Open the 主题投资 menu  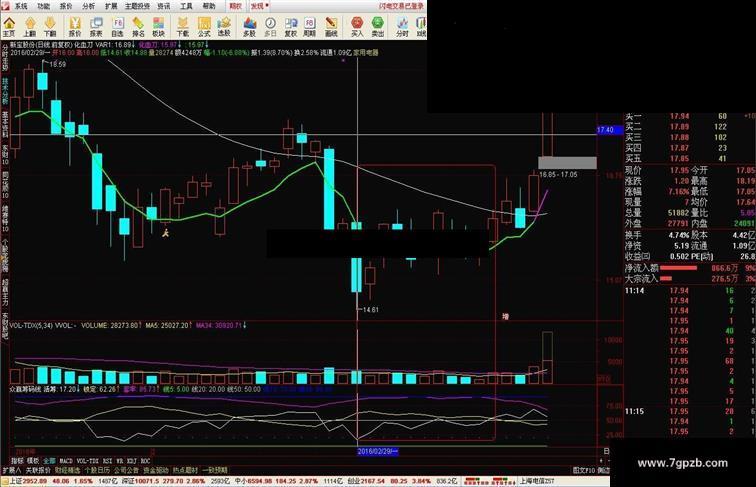pos(137,6)
